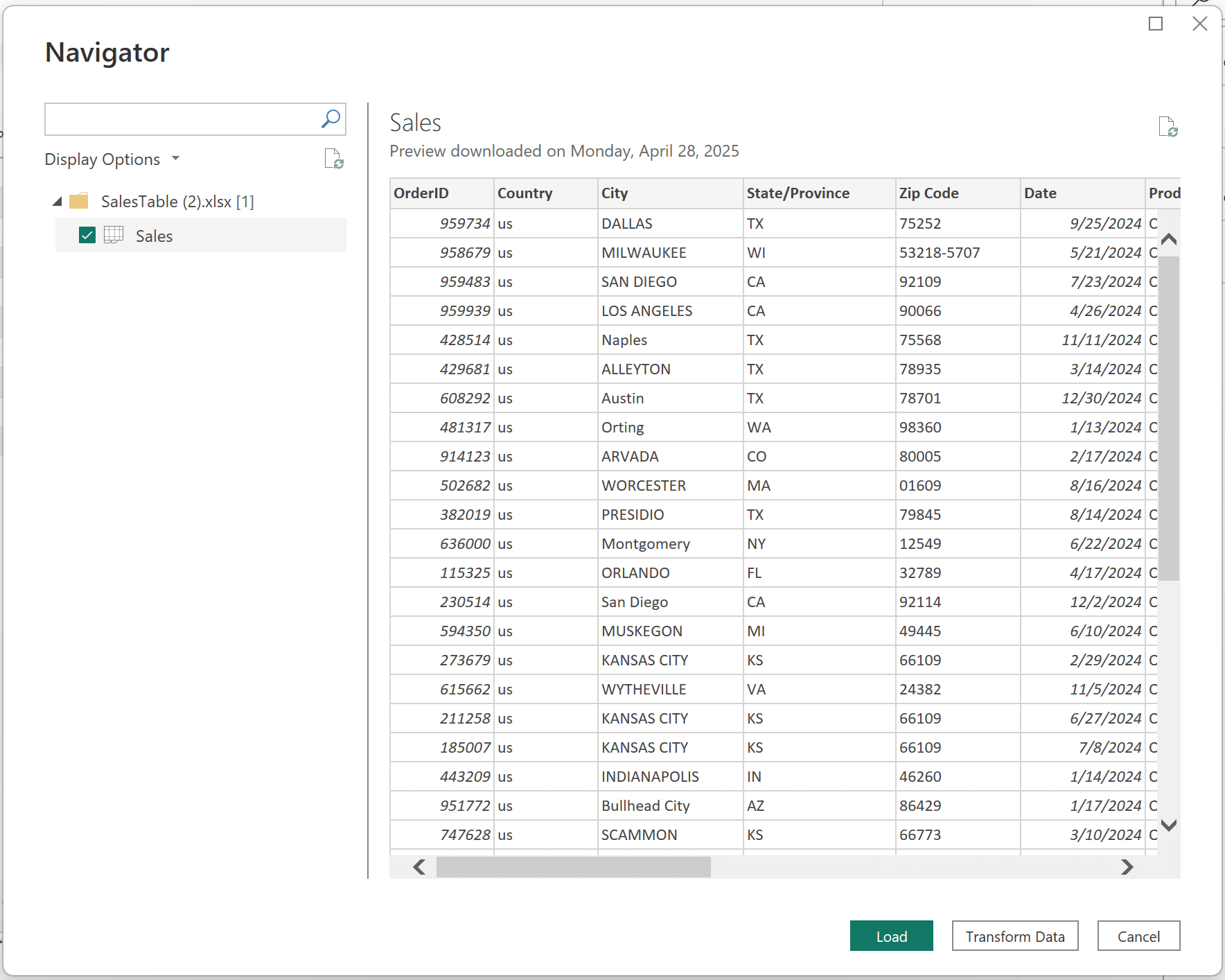Click the SCAMMON city cell
The height and width of the screenshot is (980, 1225).
671,835
